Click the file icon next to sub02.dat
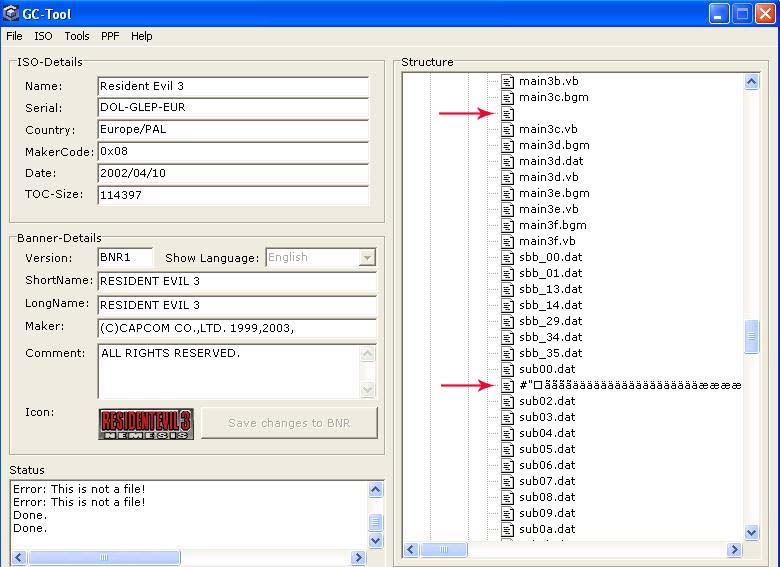Image resolution: width=780 pixels, height=567 pixels. (507, 401)
